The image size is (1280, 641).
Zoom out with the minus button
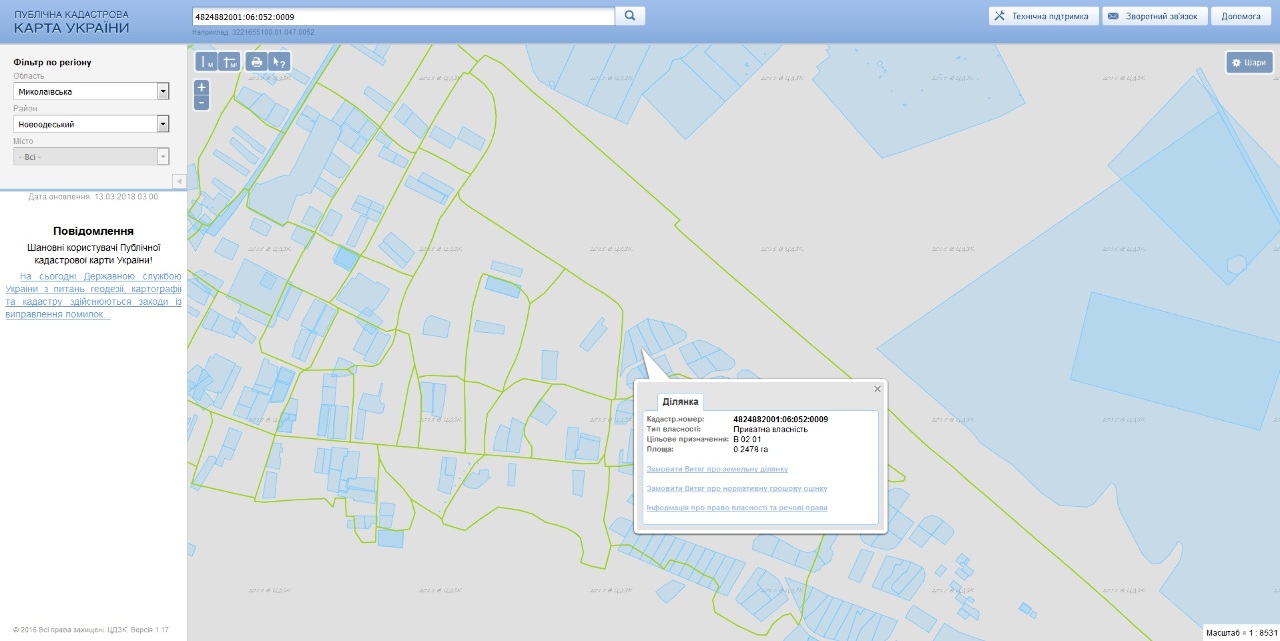coord(202,102)
